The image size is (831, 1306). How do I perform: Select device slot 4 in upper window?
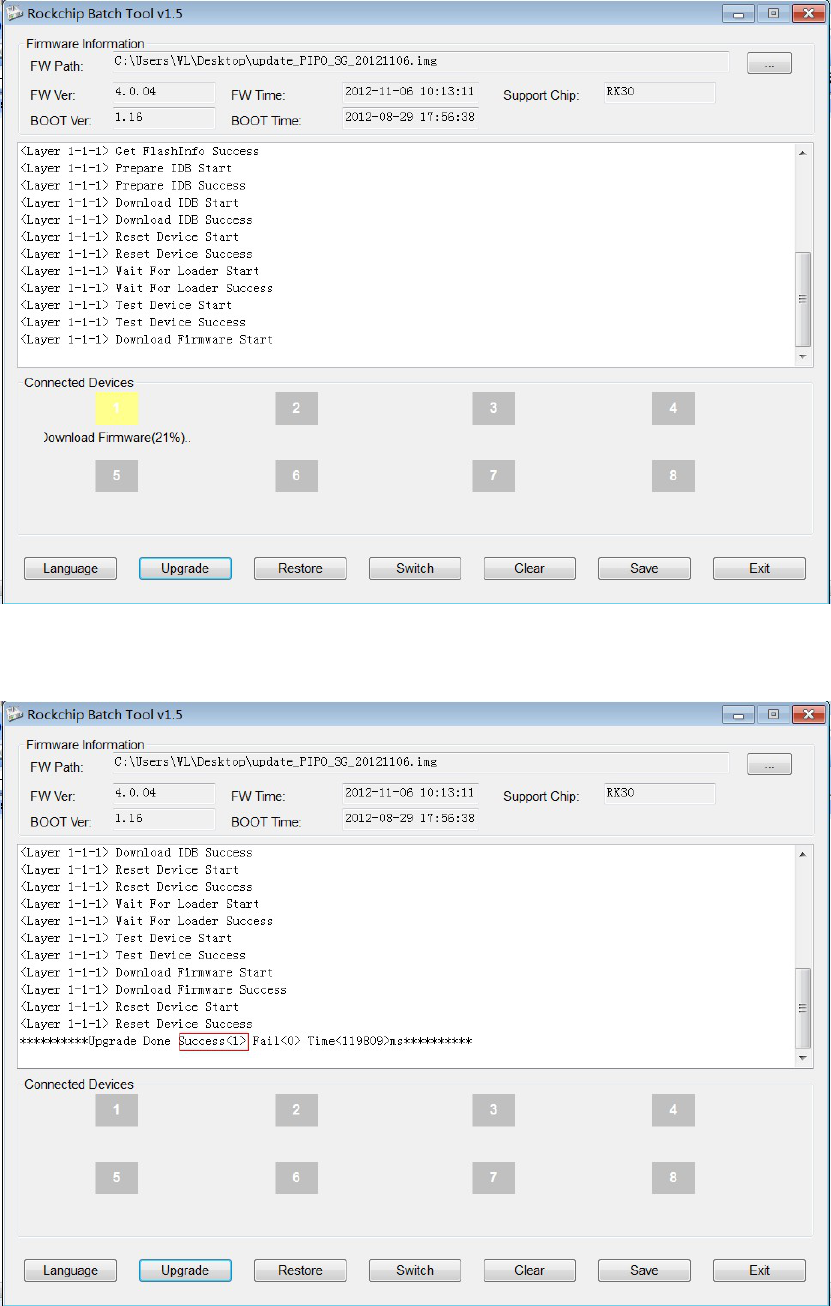coord(673,408)
